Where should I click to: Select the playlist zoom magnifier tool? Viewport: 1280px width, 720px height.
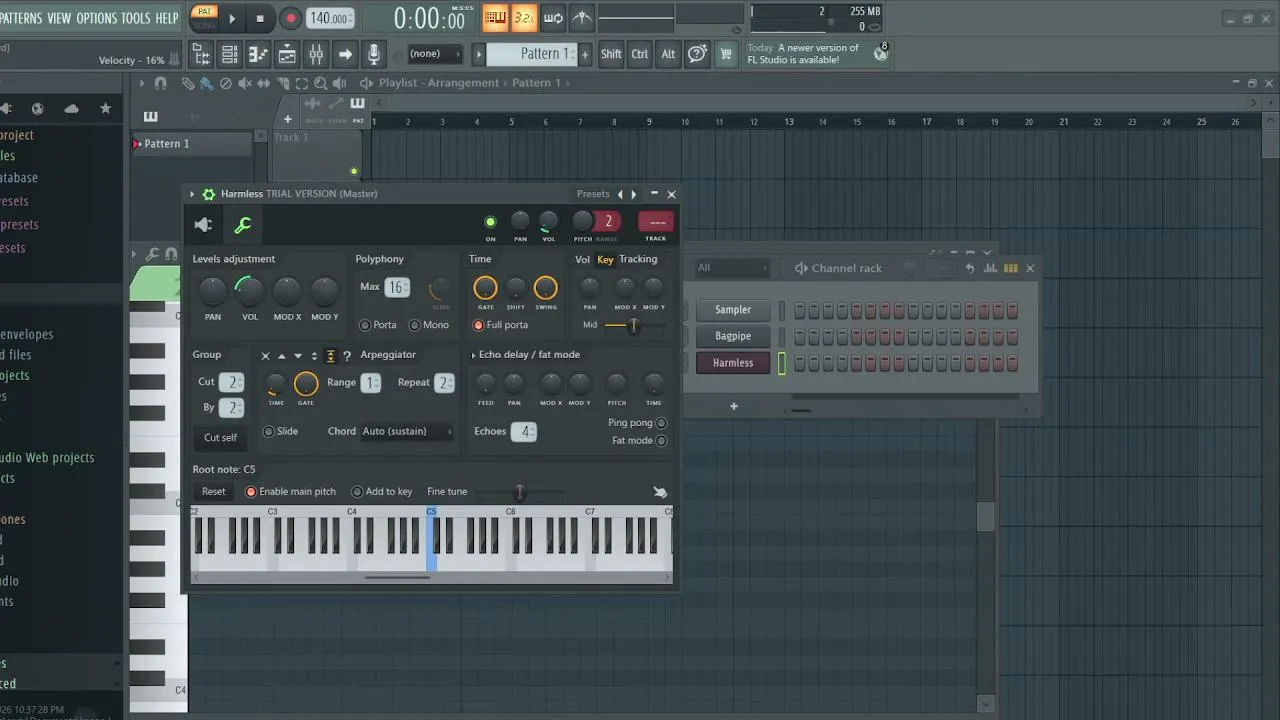tap(321, 83)
